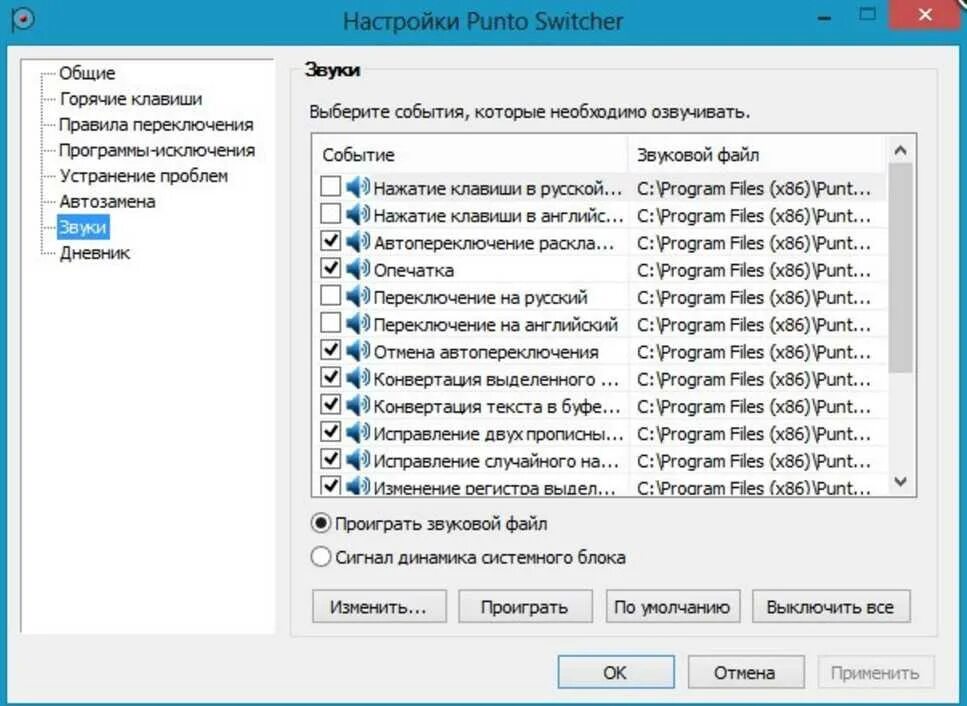Click speaker icon for Нажатие клавиши в английс row
Viewport: 967px width, 706px height.
(x=358, y=214)
